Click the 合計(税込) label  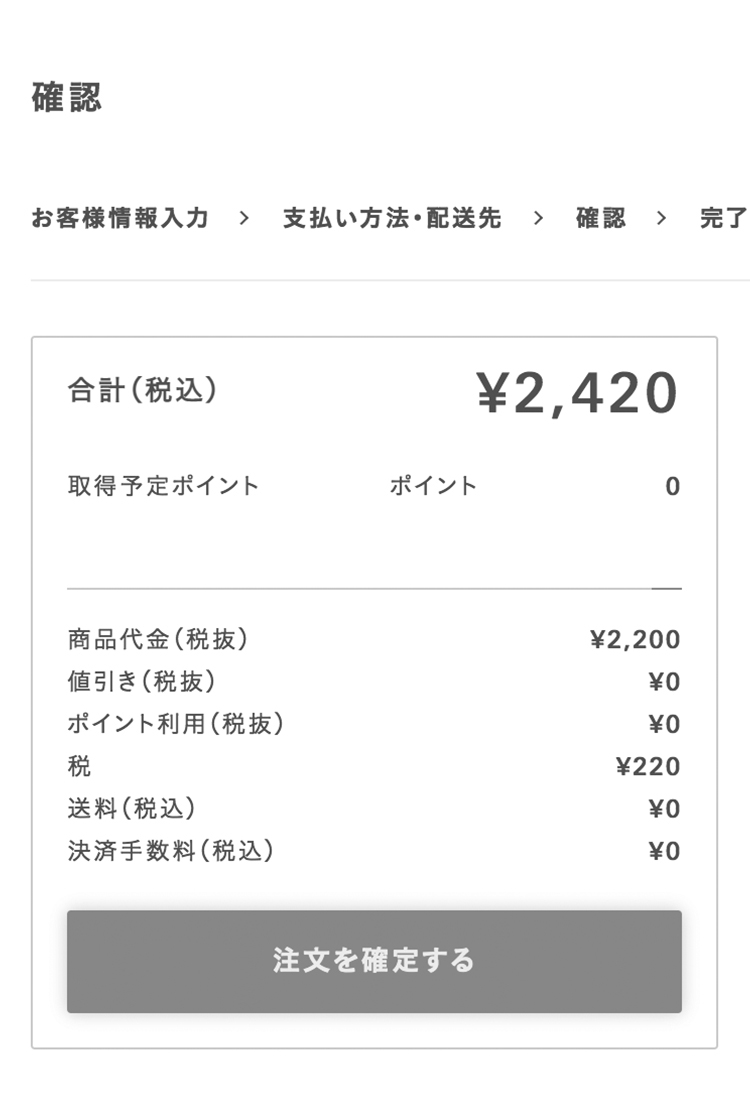click(142, 390)
